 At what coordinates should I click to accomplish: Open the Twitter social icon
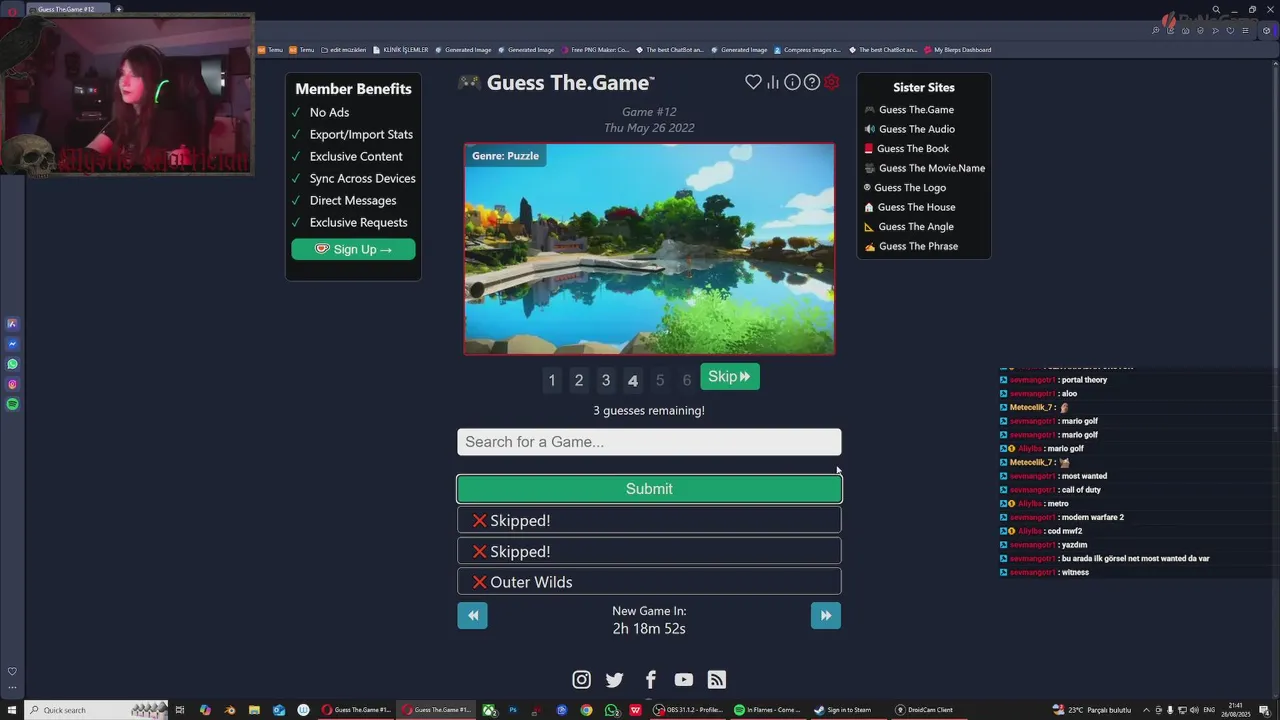pyautogui.click(x=615, y=680)
